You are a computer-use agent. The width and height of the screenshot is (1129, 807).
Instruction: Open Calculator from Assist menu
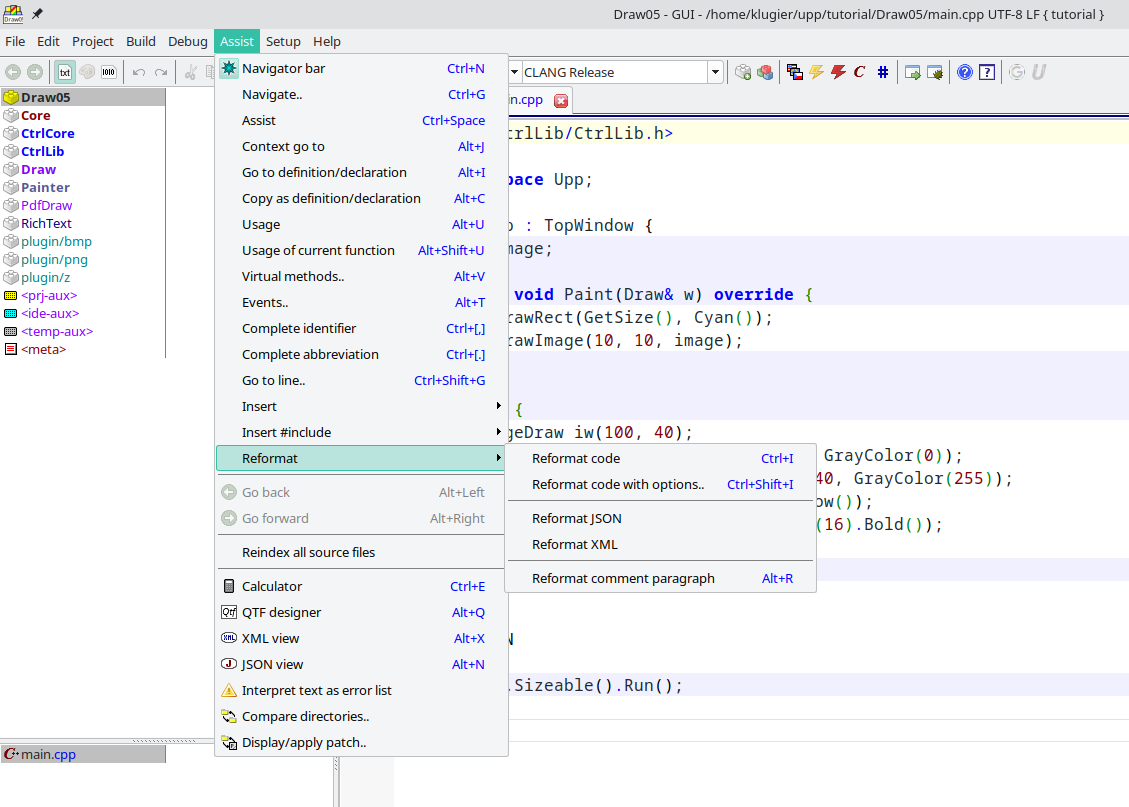click(272, 586)
